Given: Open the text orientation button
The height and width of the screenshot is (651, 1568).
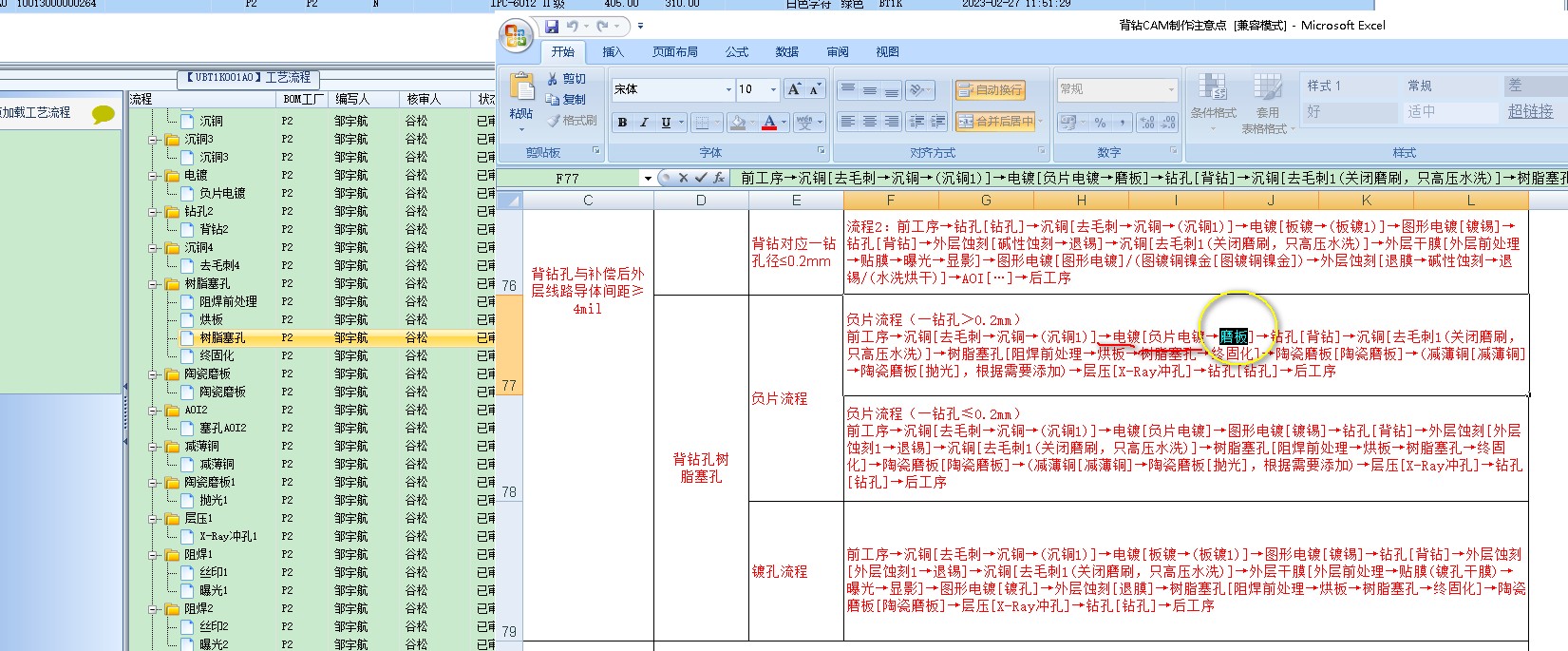Looking at the screenshot, I should [919, 90].
